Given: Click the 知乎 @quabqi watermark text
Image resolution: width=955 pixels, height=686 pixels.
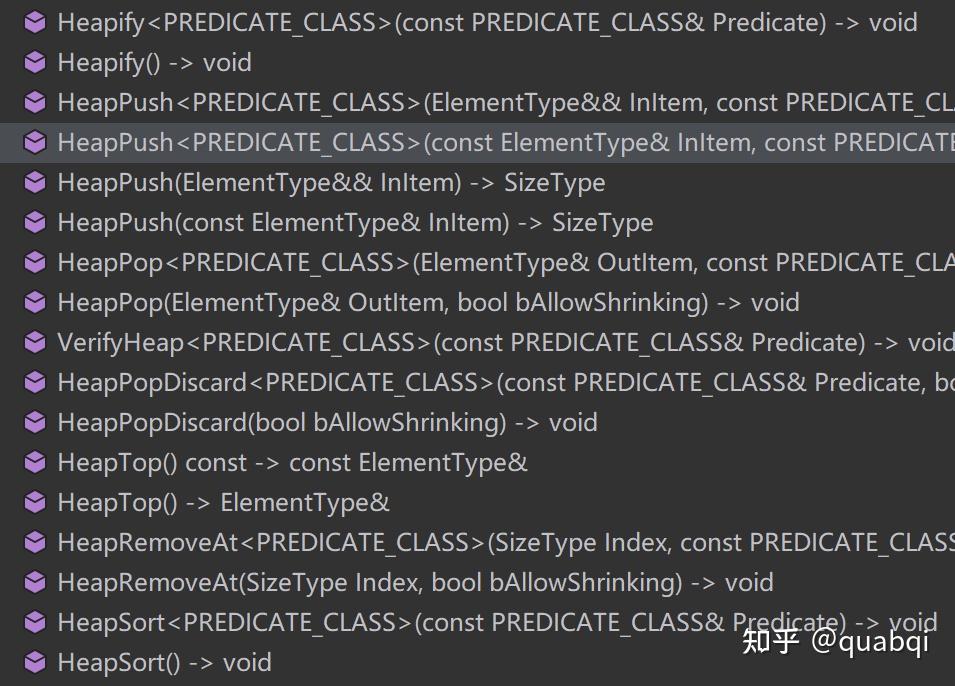Looking at the screenshot, I should 835,641.
